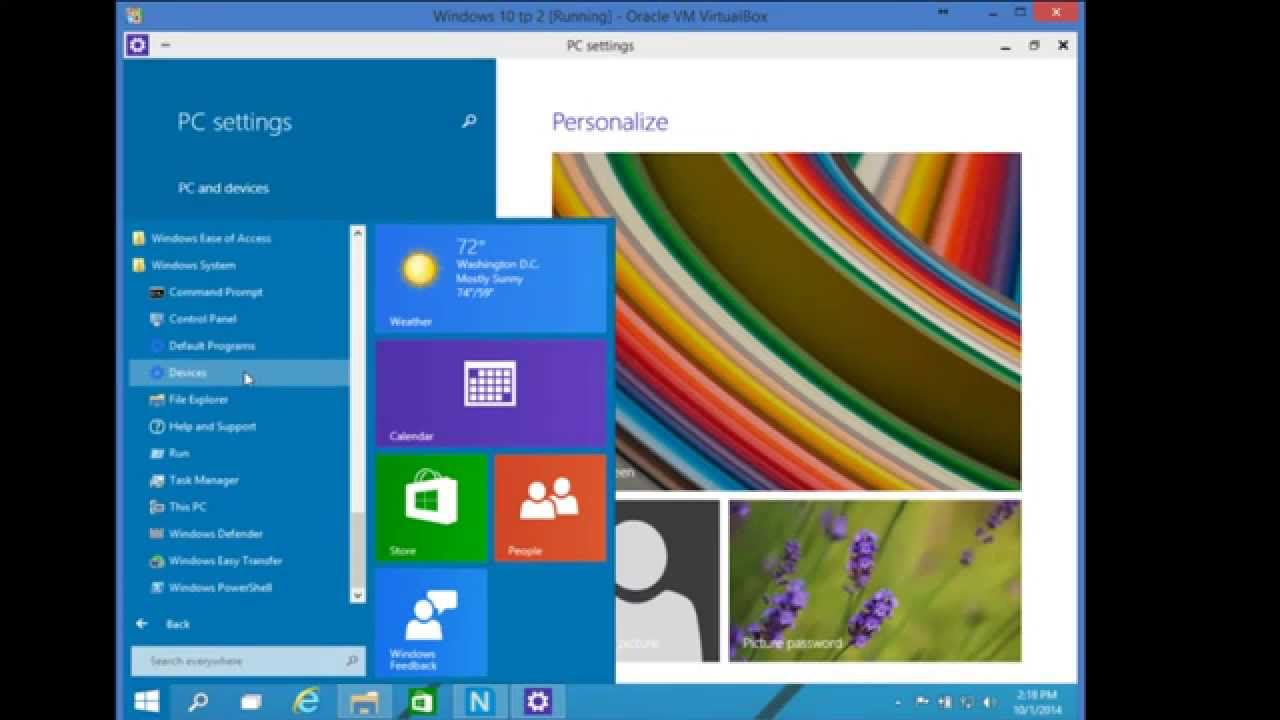The width and height of the screenshot is (1280, 720).
Task: Open the Calendar tile
Action: tap(491, 393)
